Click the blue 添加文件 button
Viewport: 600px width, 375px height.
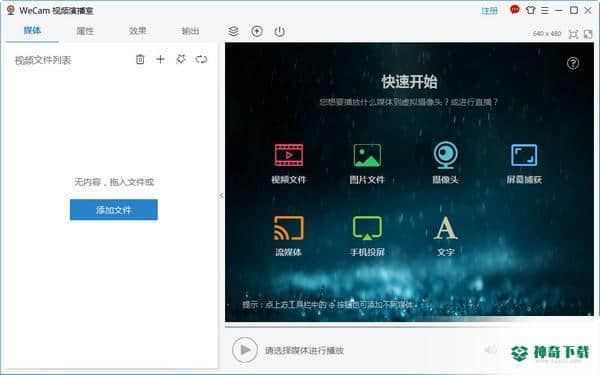(x=114, y=210)
